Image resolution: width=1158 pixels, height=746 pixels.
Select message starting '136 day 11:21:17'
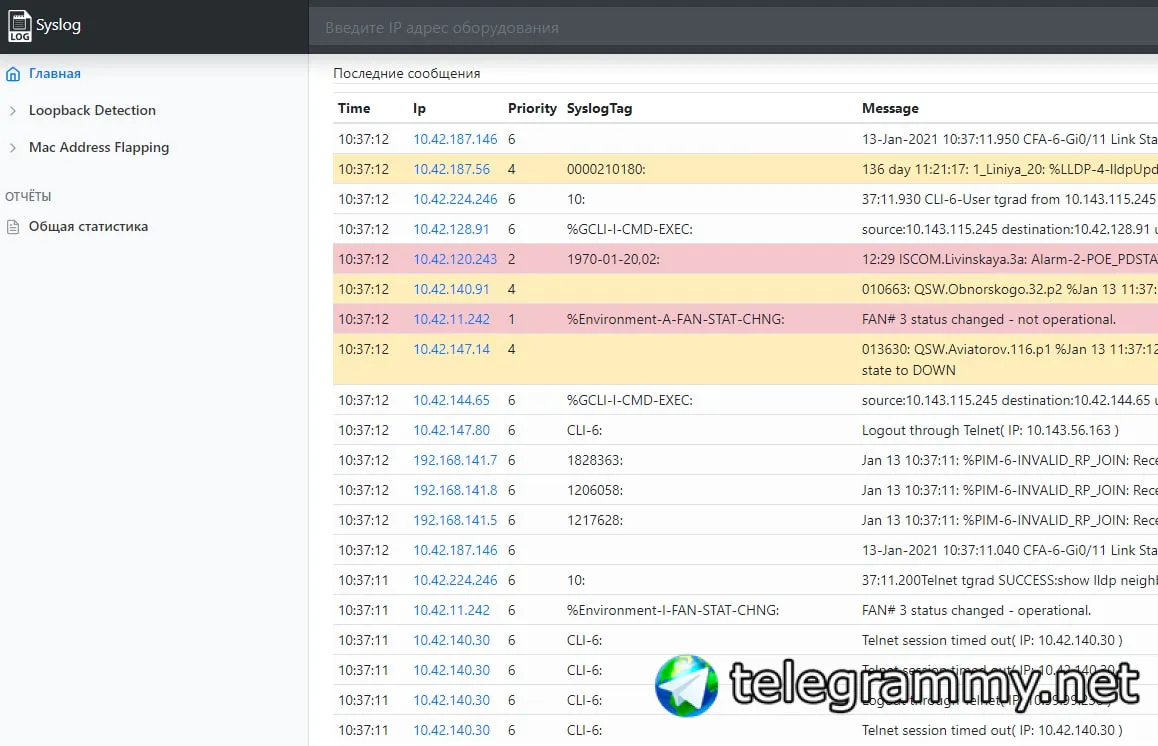1010,169
